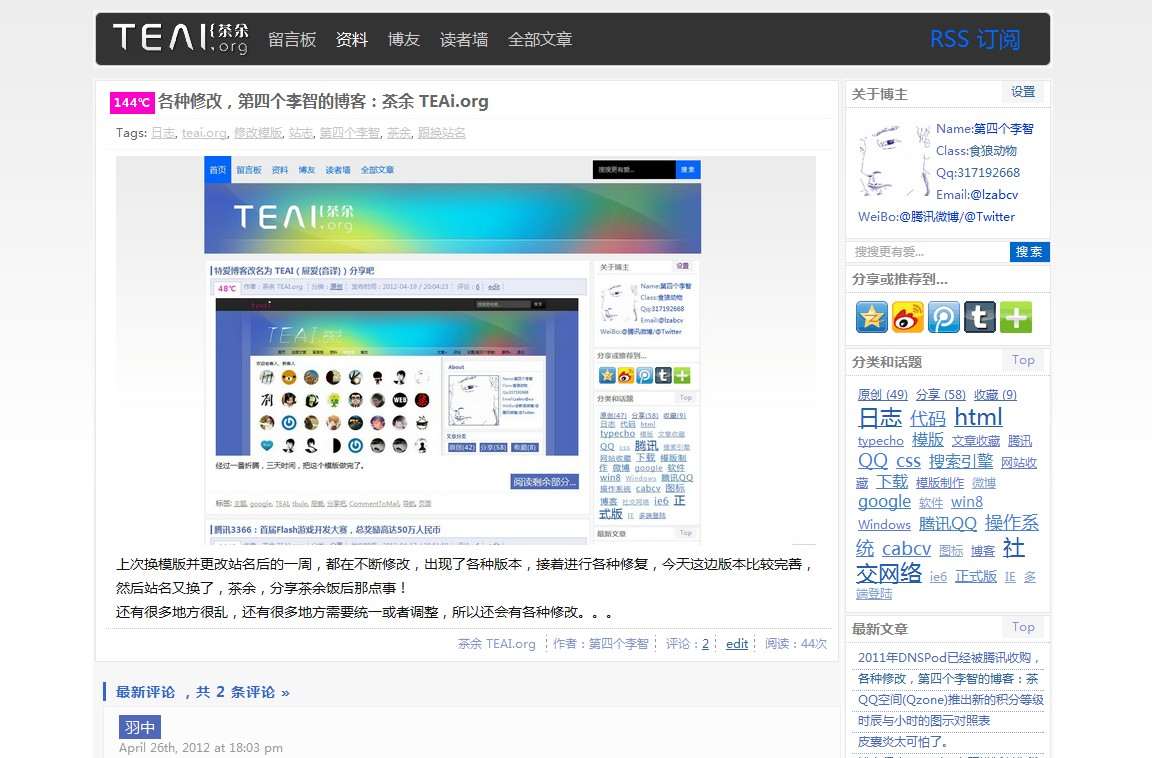Click the Tencent Pengyou share icon
The image size is (1152, 758).
pyautogui.click(x=943, y=317)
